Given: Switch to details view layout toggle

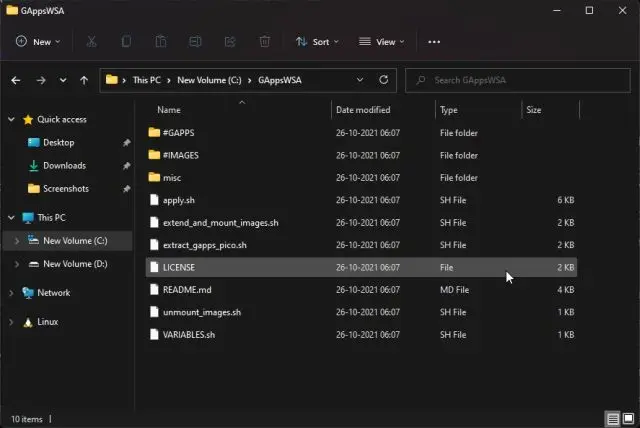Looking at the screenshot, I should point(611,418).
